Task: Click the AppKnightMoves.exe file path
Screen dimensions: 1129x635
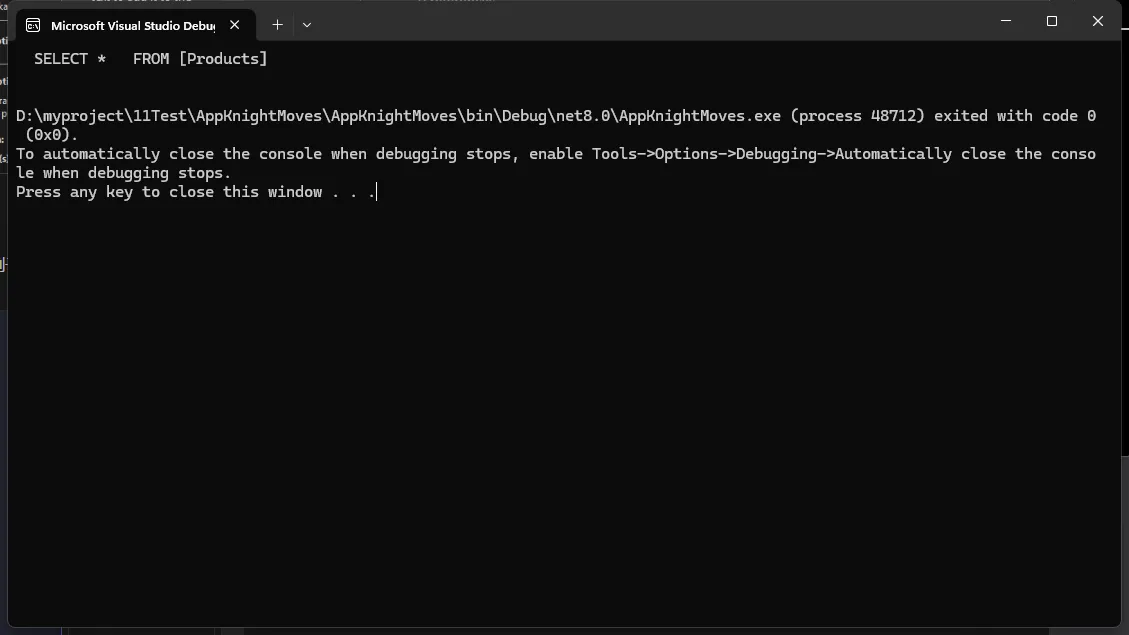Action: tap(398, 116)
